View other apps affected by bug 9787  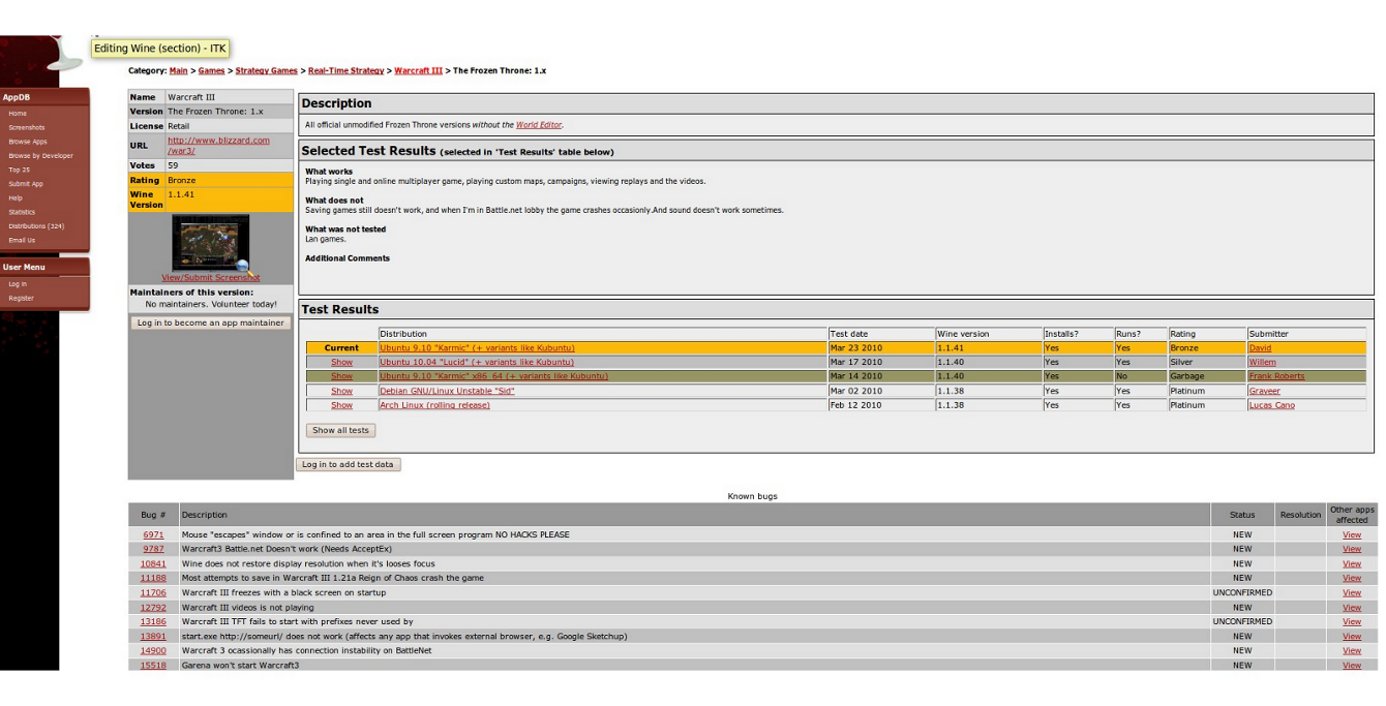tap(1351, 549)
